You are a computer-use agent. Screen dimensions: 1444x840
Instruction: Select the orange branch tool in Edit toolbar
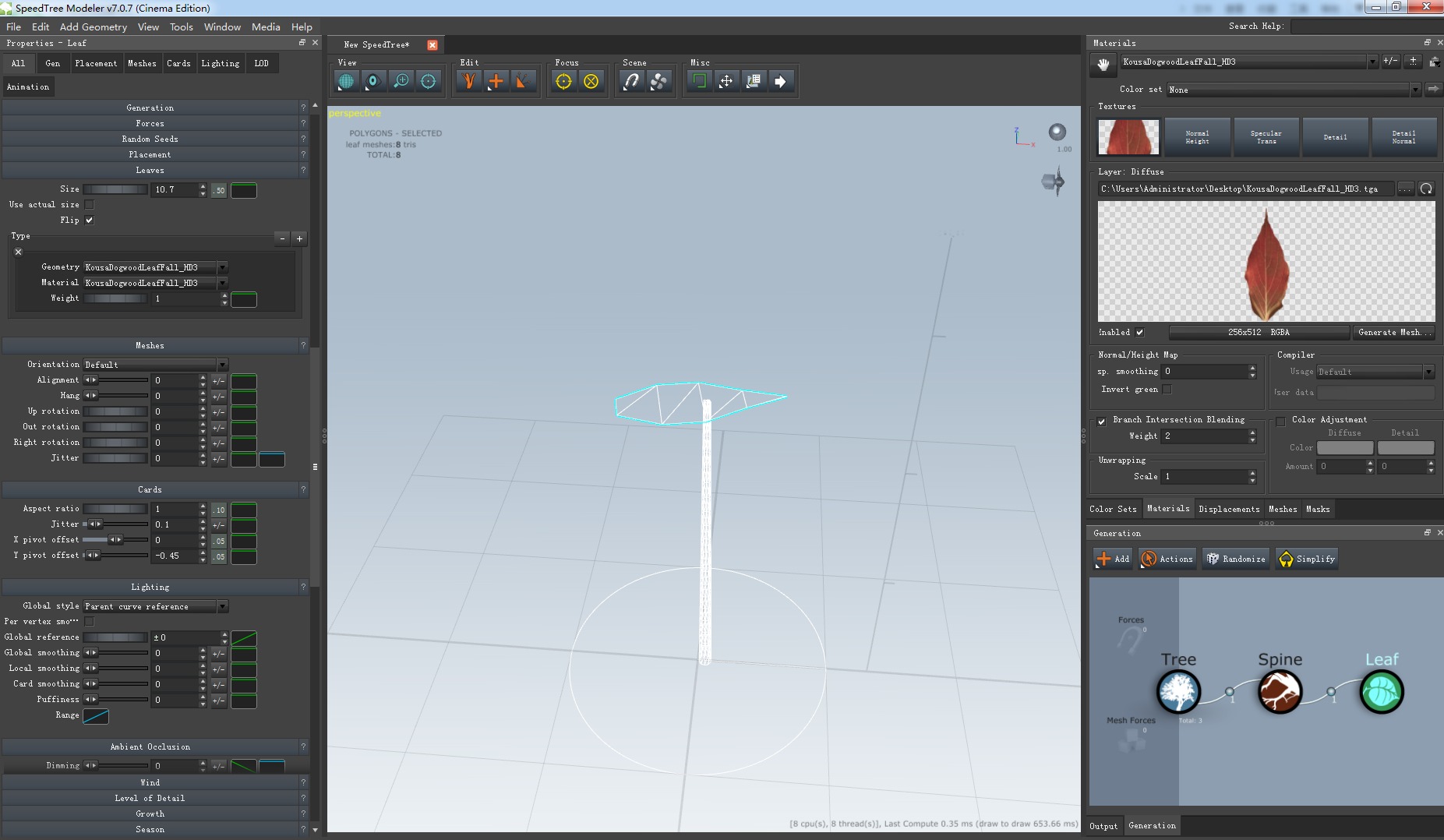coord(468,81)
